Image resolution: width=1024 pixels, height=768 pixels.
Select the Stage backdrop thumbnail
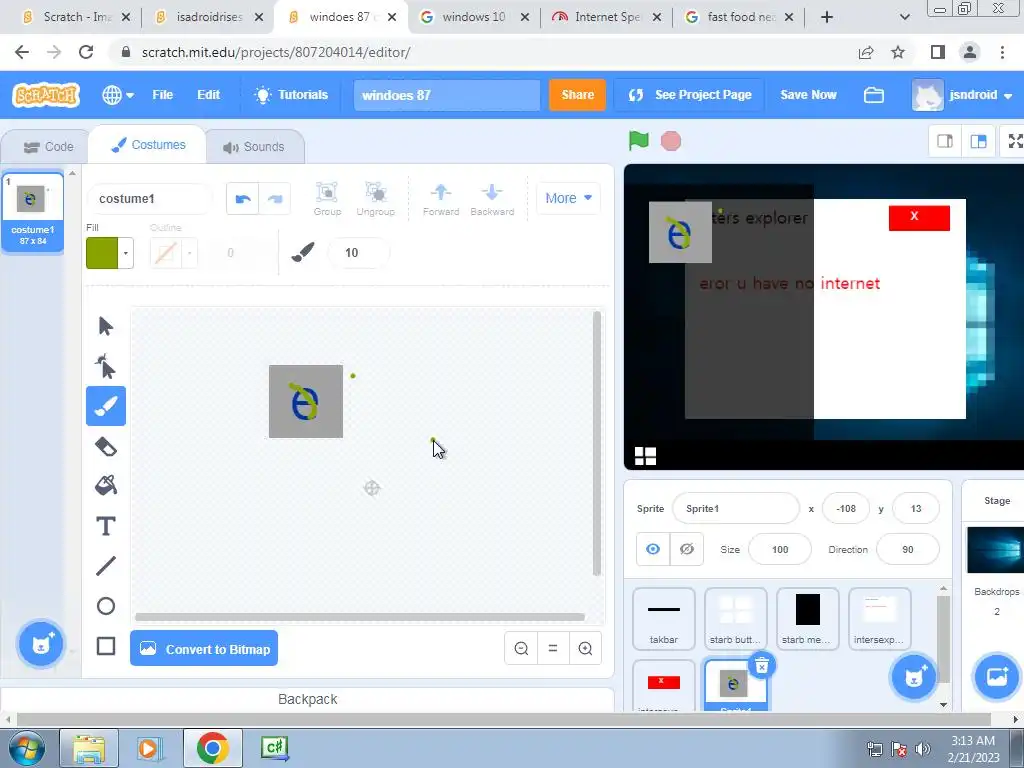pos(995,550)
